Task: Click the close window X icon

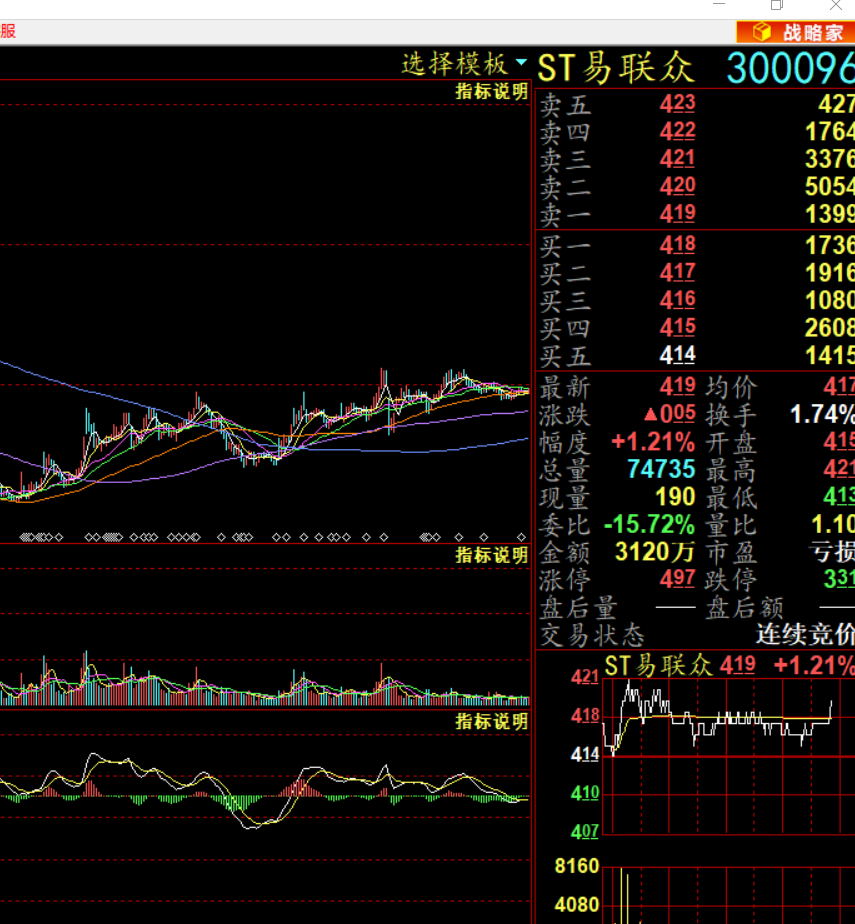Action: coord(836,5)
